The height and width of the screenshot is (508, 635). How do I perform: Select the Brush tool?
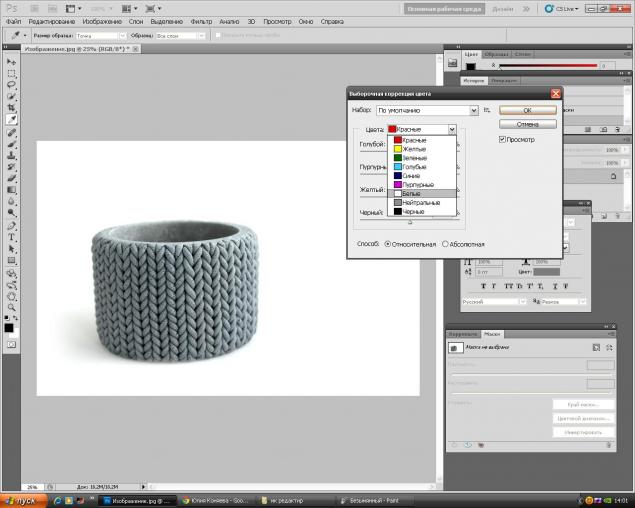[x=11, y=144]
